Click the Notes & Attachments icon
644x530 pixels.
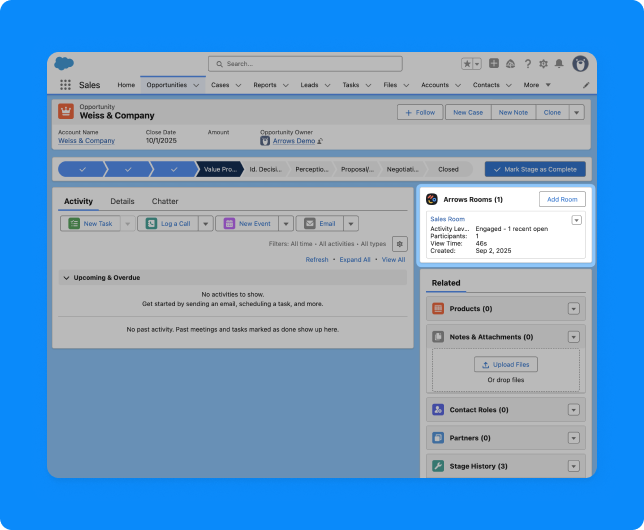pos(438,337)
